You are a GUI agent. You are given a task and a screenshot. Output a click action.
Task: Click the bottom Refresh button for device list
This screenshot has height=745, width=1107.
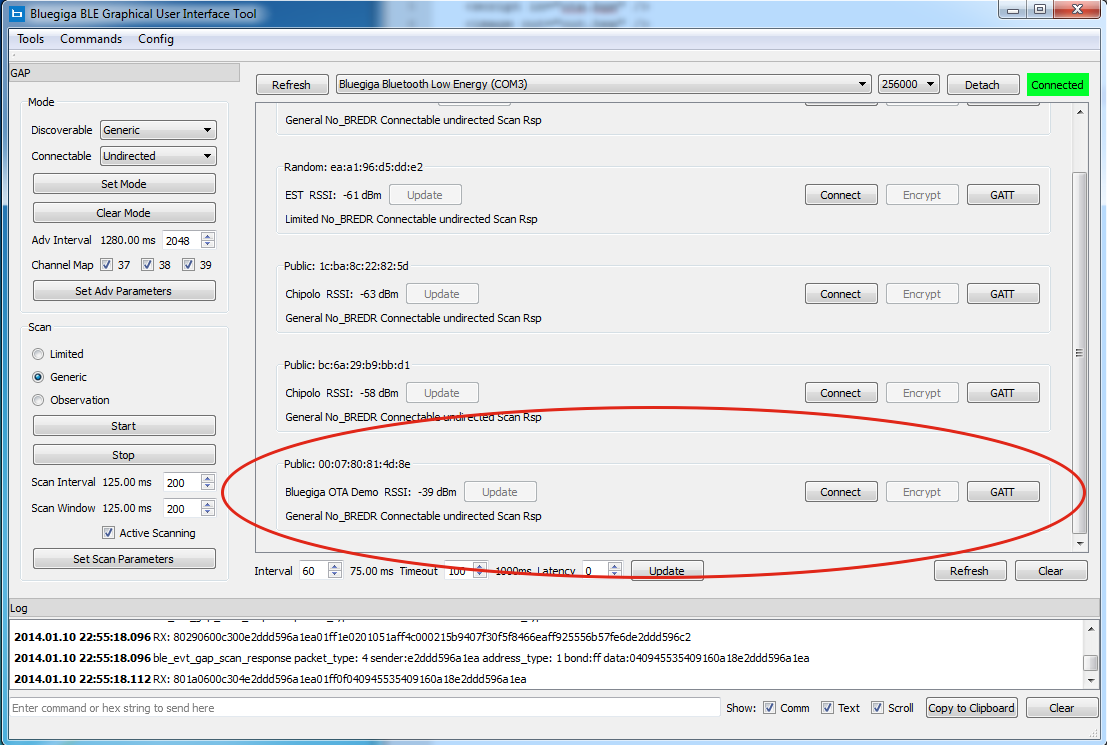pos(970,571)
